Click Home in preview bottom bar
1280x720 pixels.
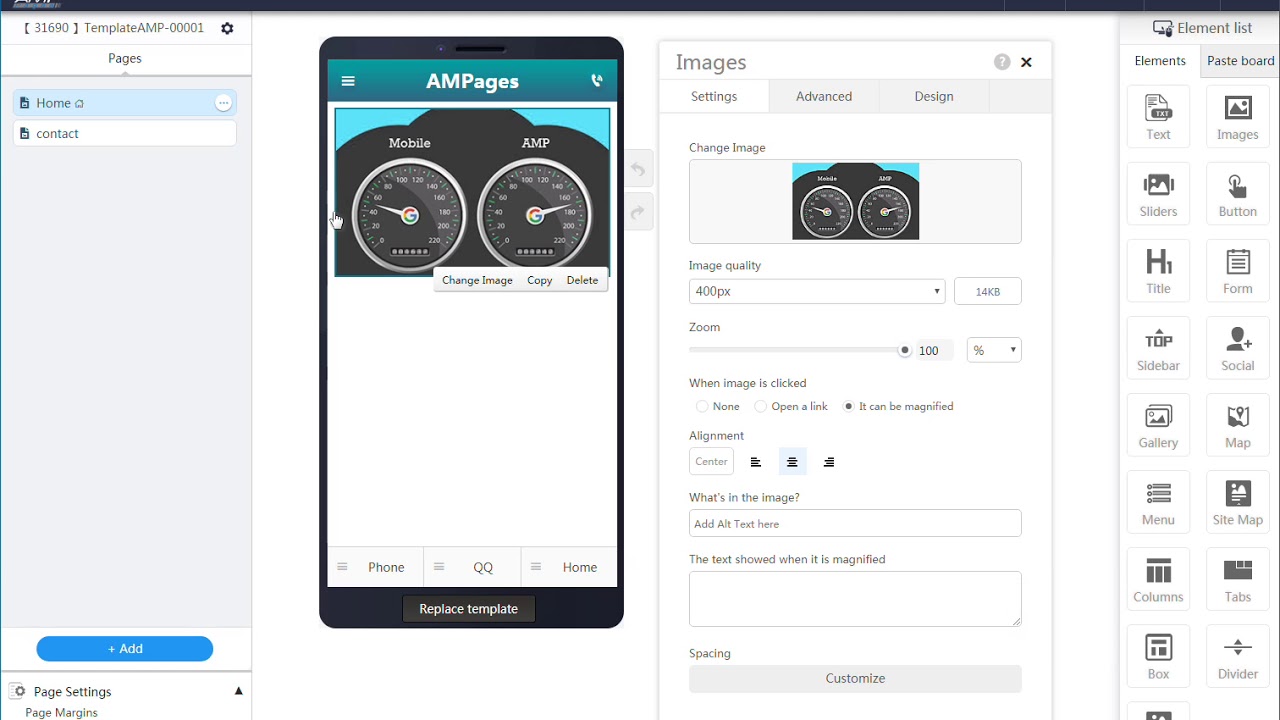coord(569,567)
